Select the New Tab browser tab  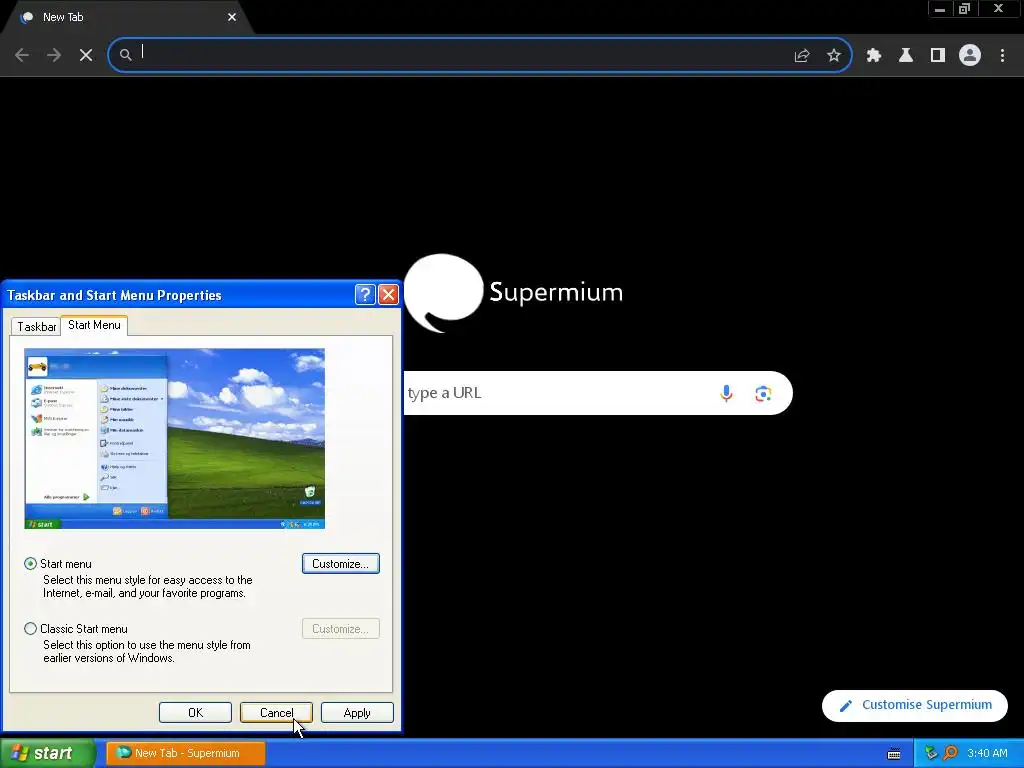124,17
